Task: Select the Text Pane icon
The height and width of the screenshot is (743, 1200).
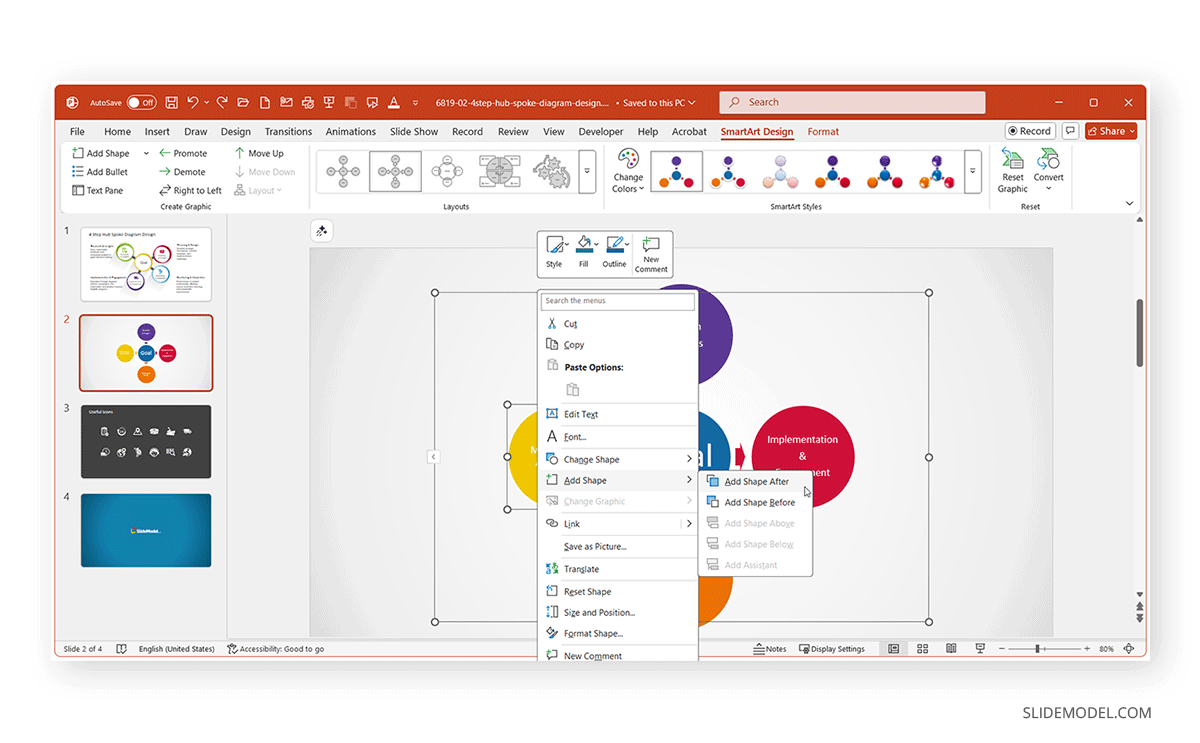Action: 77,190
